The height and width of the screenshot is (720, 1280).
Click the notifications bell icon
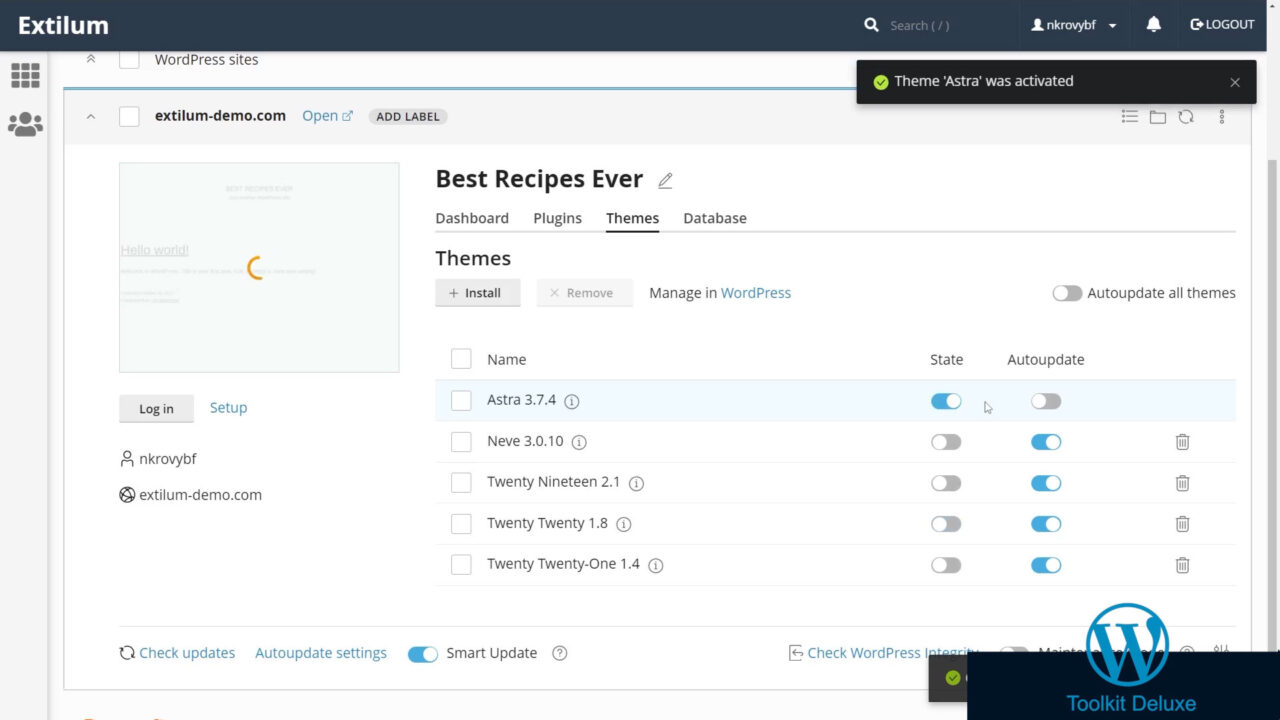1153,25
